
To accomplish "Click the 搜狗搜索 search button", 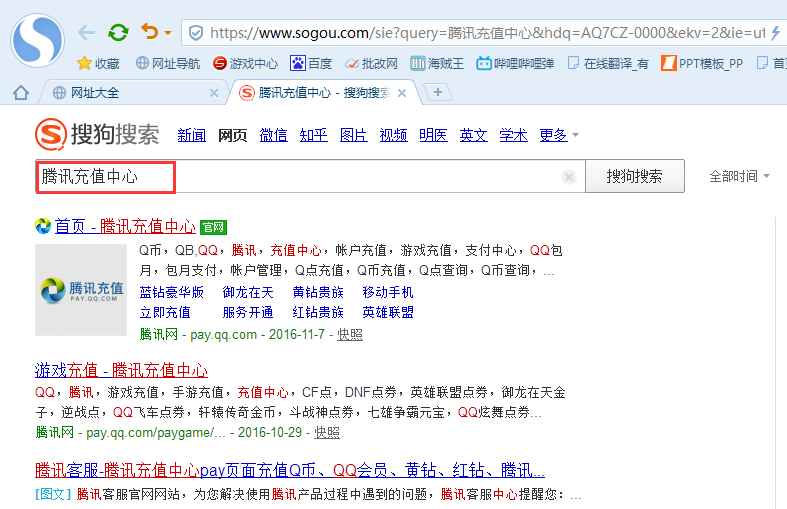I will pyautogui.click(x=635, y=176).
